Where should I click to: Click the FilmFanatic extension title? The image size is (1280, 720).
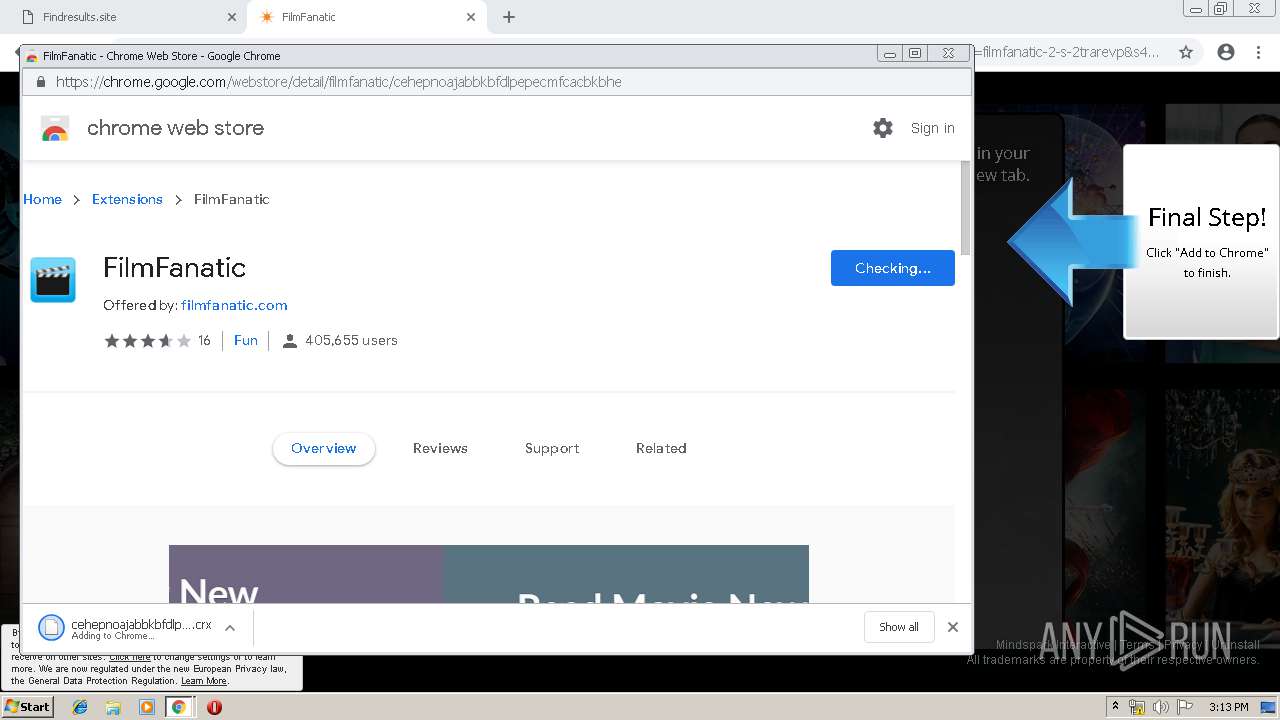tap(174, 268)
